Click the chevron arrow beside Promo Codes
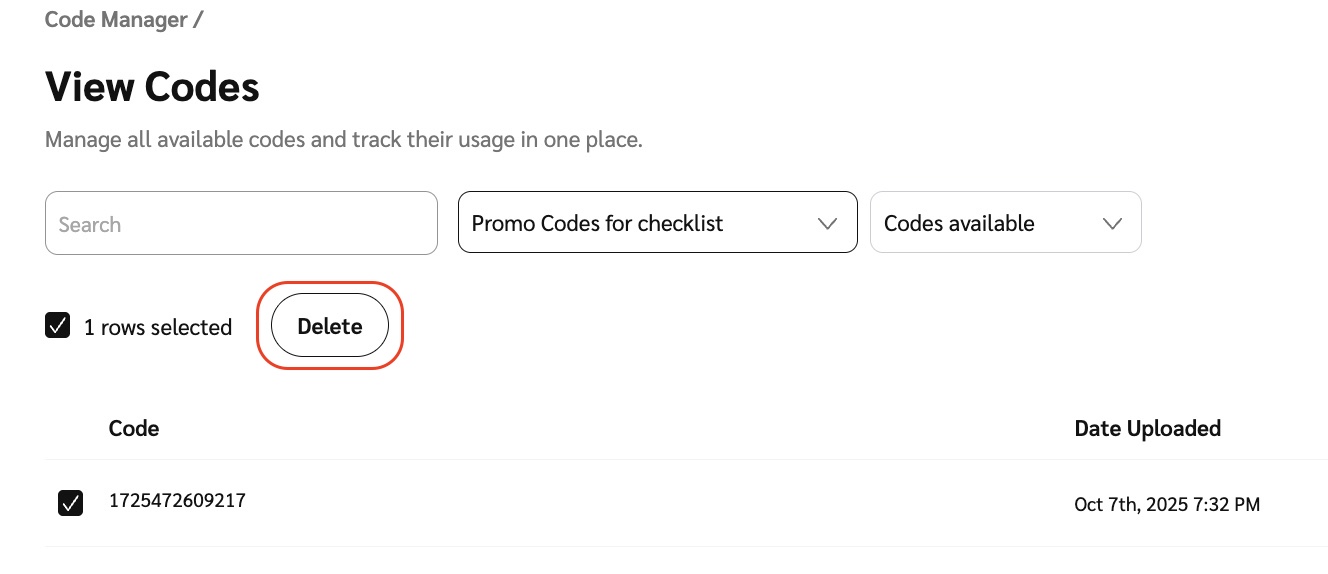1328x574 pixels. click(x=827, y=223)
